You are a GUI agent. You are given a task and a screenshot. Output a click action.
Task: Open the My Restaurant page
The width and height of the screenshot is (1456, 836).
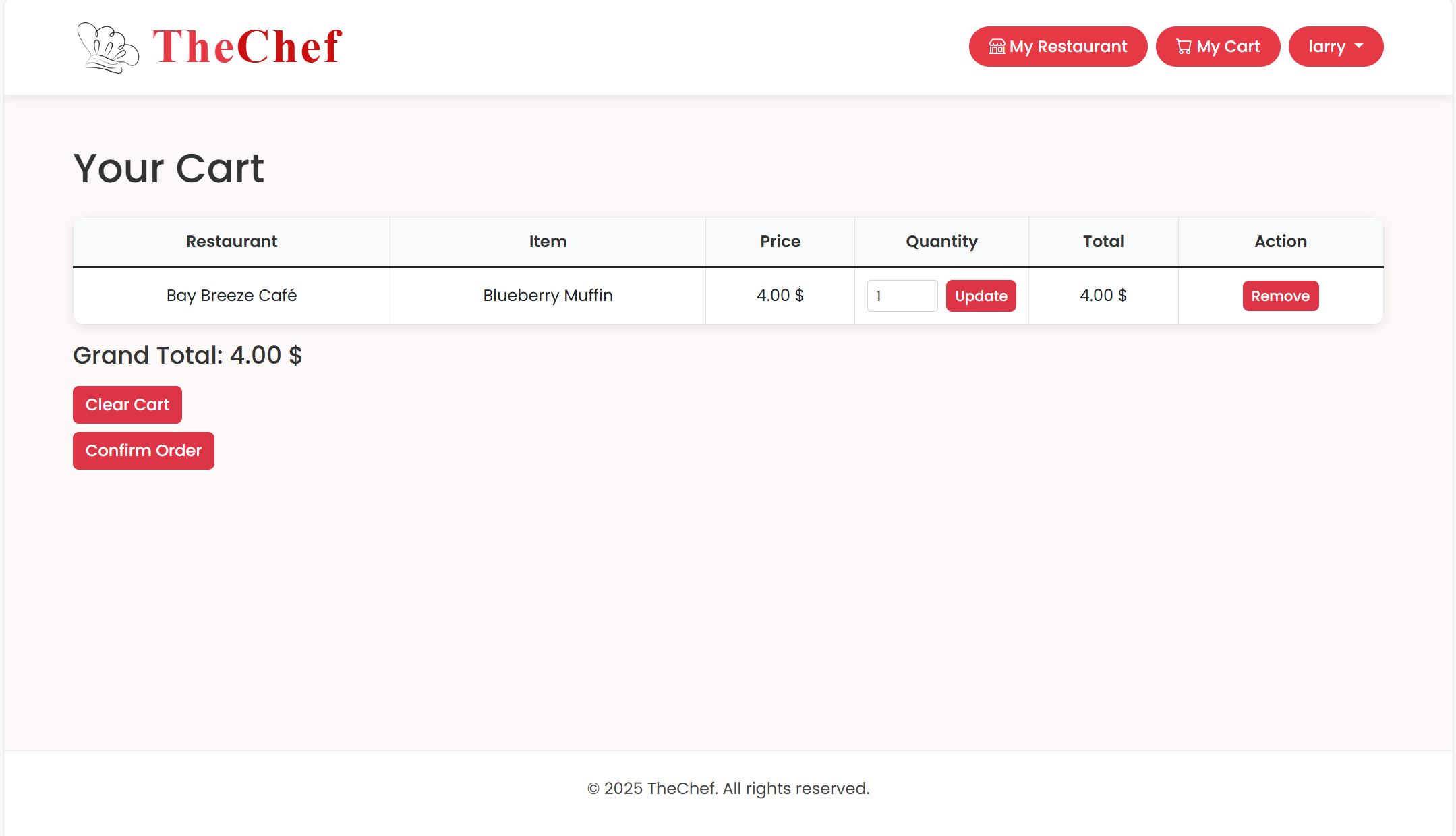pyautogui.click(x=1068, y=47)
